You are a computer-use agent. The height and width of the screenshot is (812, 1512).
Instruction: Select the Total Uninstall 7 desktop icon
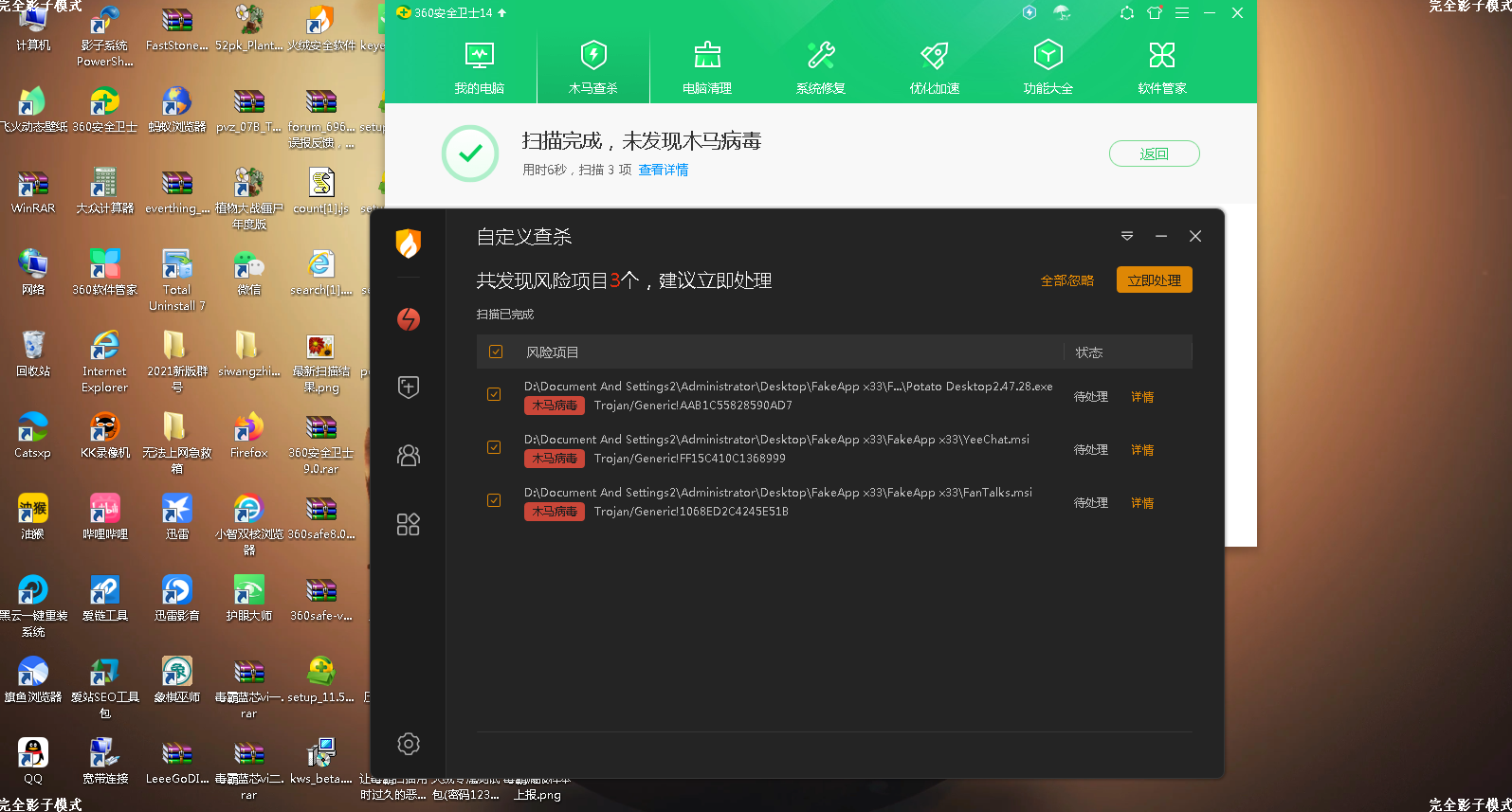pos(177,280)
